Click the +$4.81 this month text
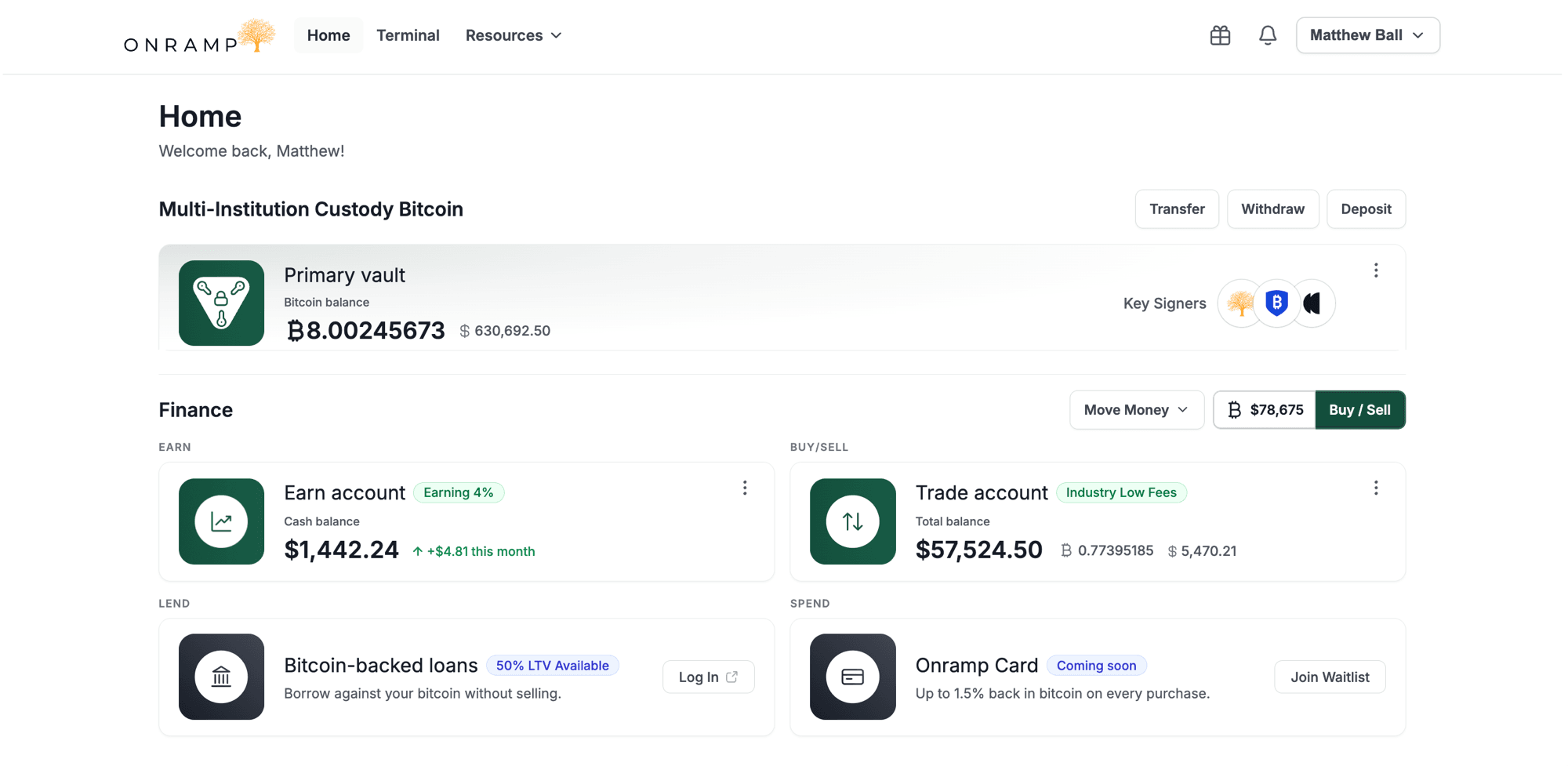This screenshot has height=766, width=1568. click(474, 551)
